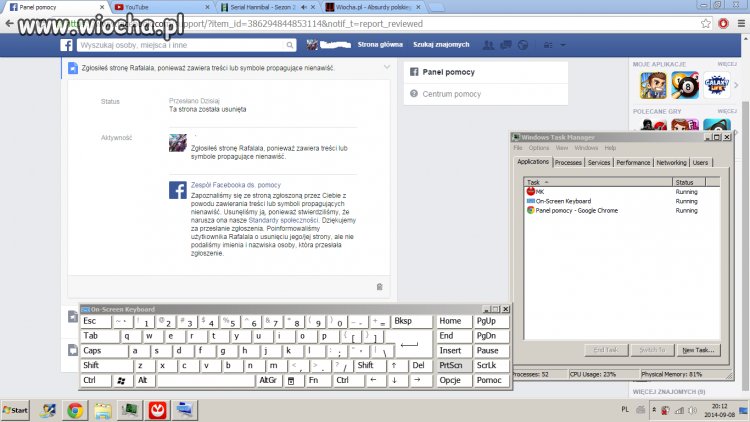
Task: Launch the first game icon under Moje Aplikacje
Action: (x=653, y=85)
